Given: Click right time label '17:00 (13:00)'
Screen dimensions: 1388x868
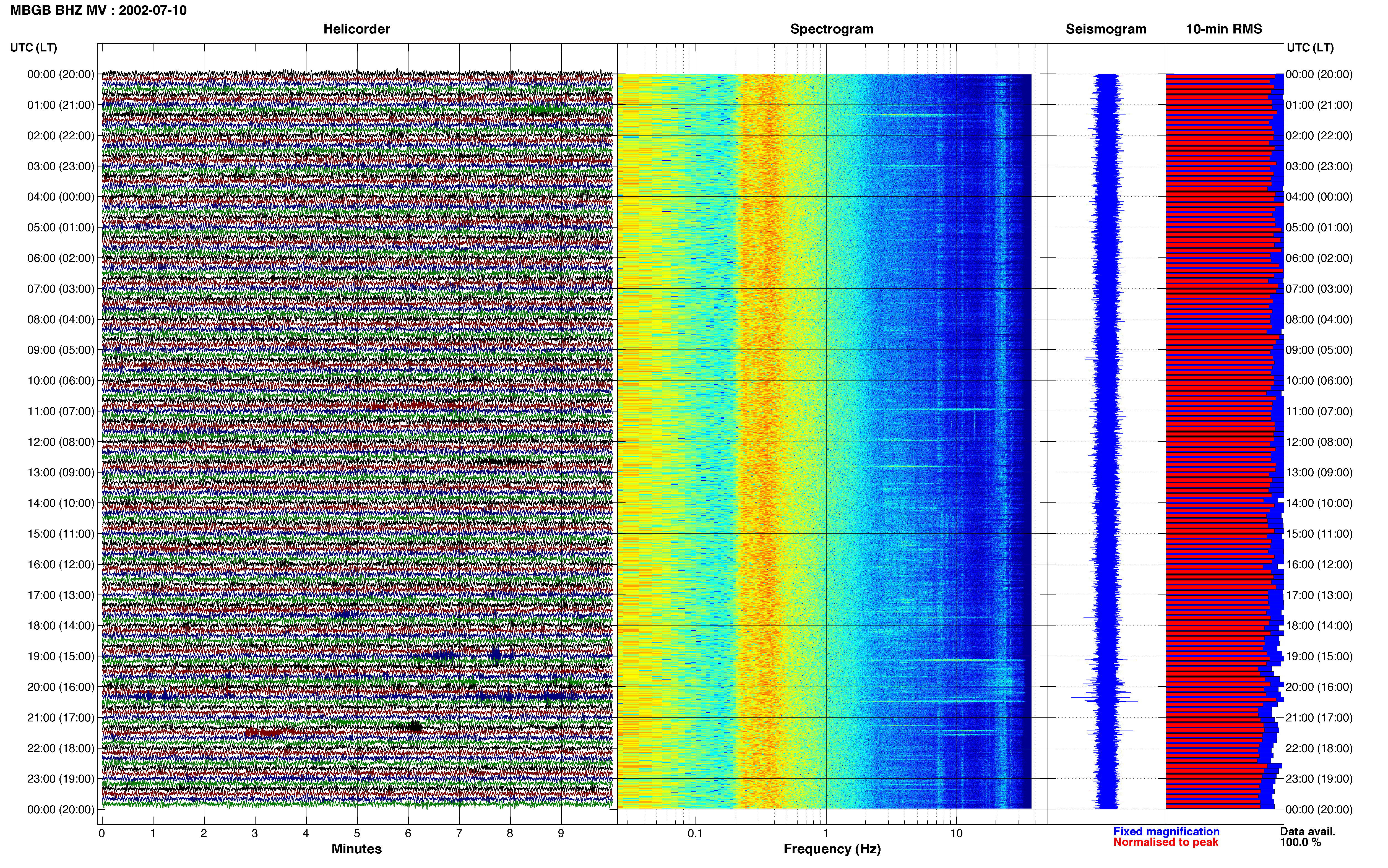Looking at the screenshot, I should pos(1319,595).
